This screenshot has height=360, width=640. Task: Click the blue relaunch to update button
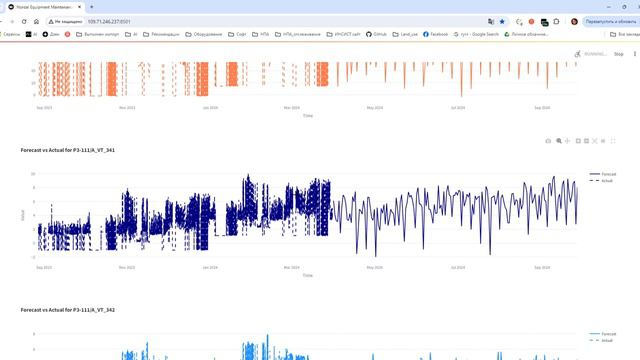[x=611, y=22]
